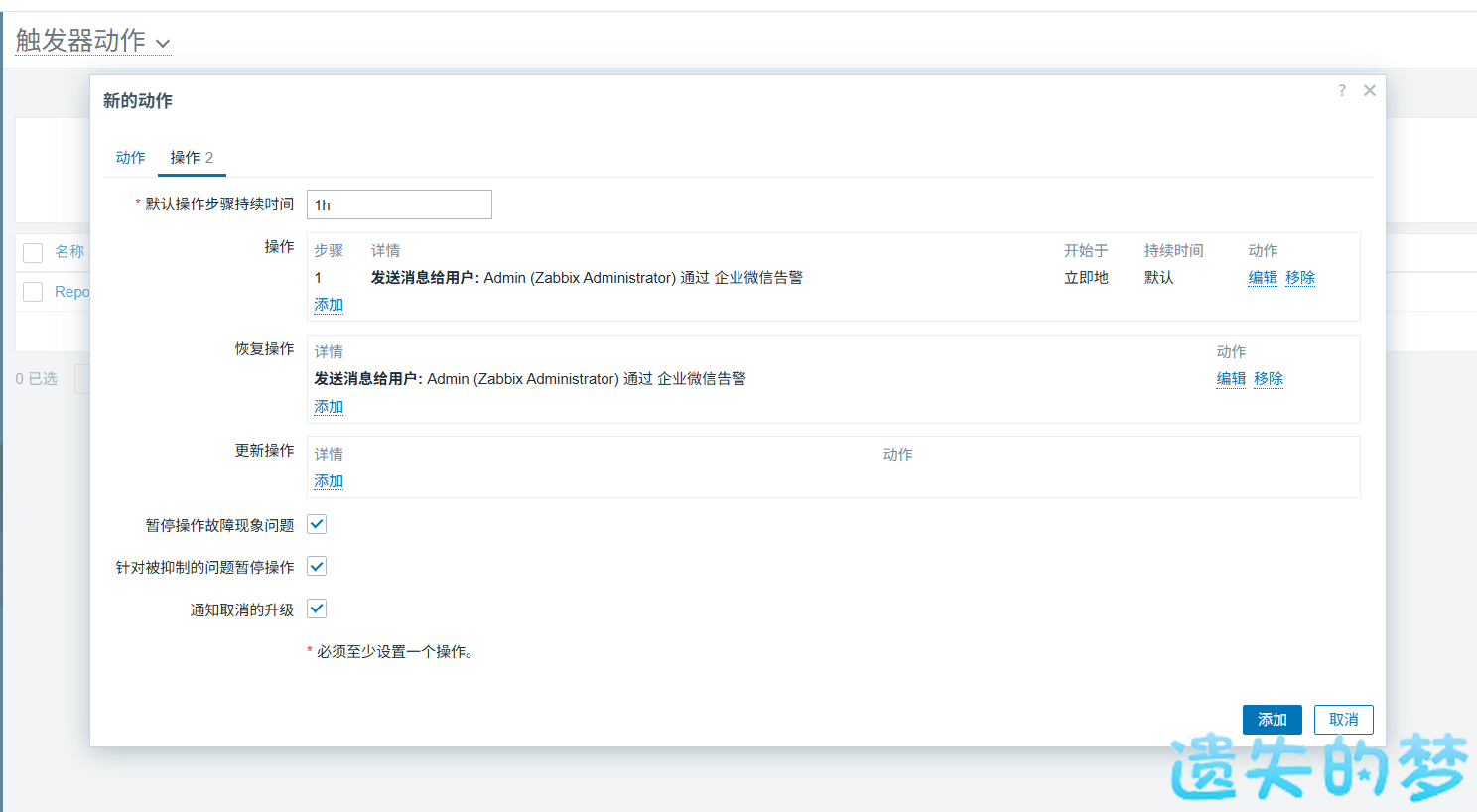
Task: Toggle 通知取消的升级 checkbox
Action: 317,609
